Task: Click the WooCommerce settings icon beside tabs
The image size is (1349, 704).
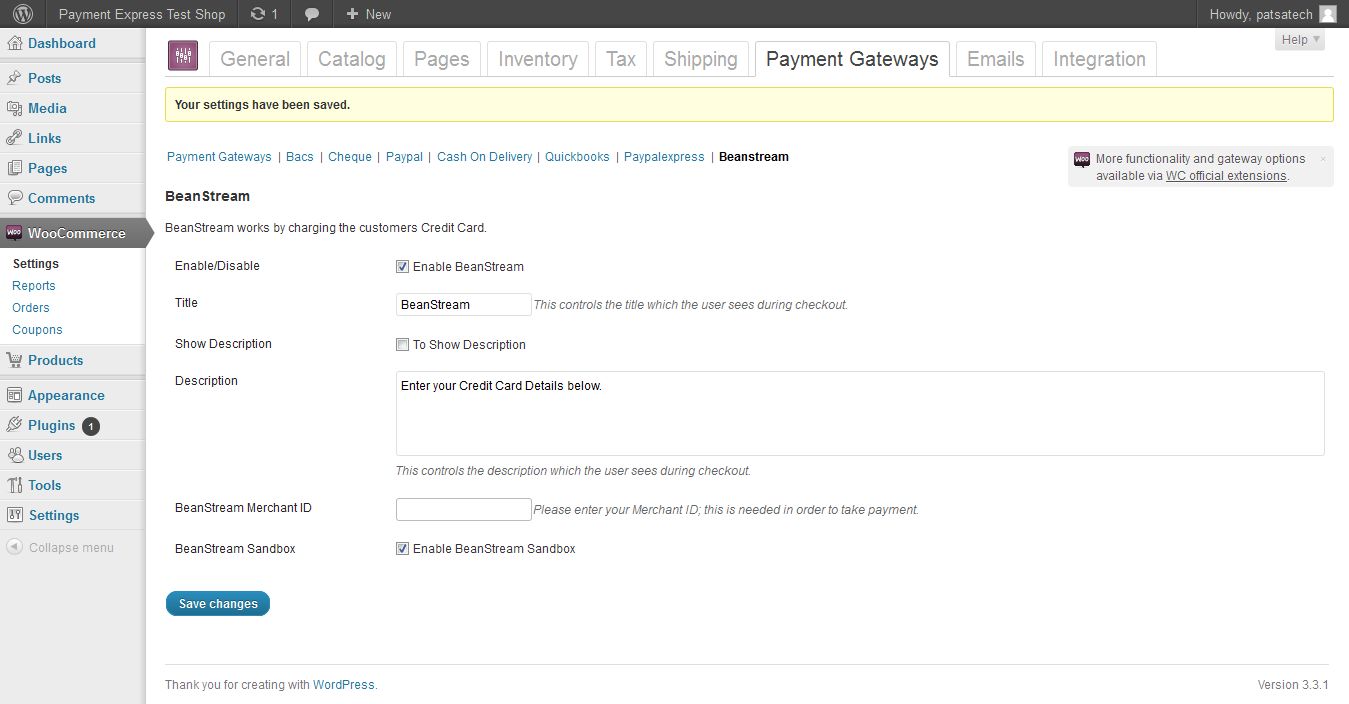Action: pyautogui.click(x=182, y=56)
